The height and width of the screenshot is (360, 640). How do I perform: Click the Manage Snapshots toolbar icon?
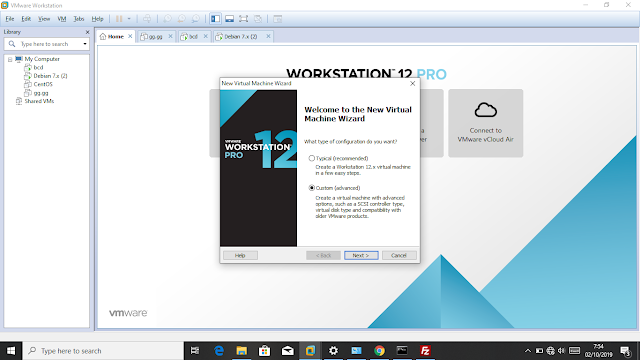pyautogui.click(x=196, y=19)
